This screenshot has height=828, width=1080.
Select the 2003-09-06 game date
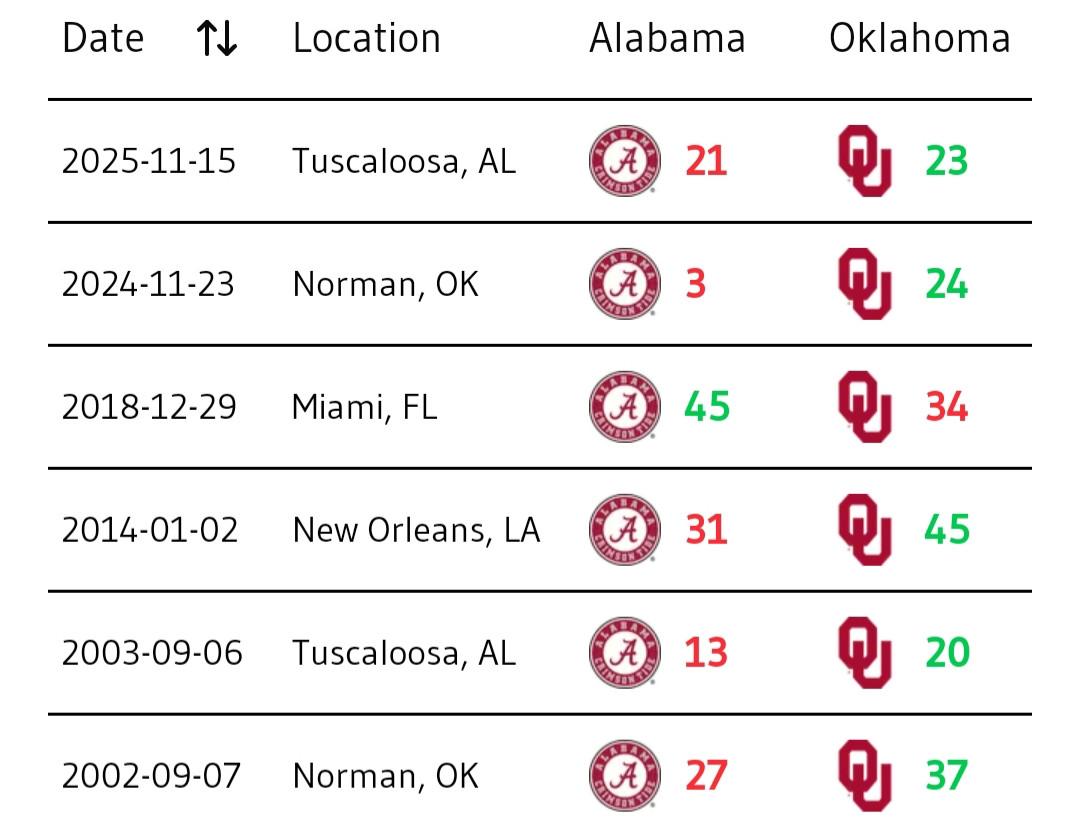click(x=152, y=653)
